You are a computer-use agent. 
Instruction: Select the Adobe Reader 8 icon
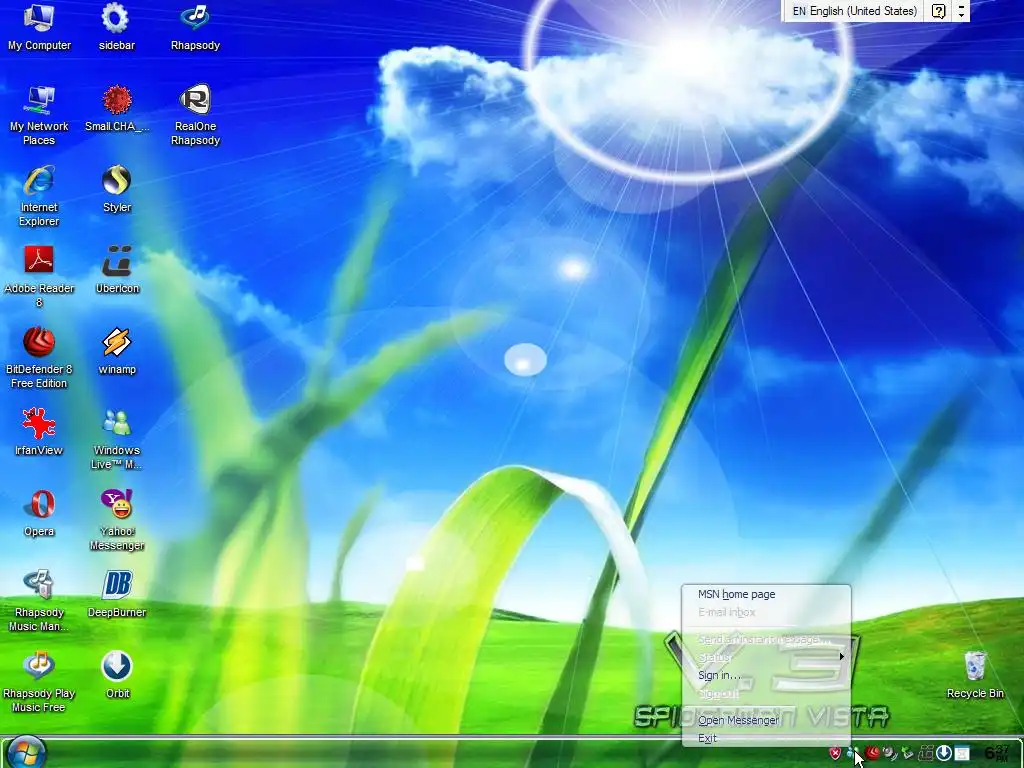(39, 277)
